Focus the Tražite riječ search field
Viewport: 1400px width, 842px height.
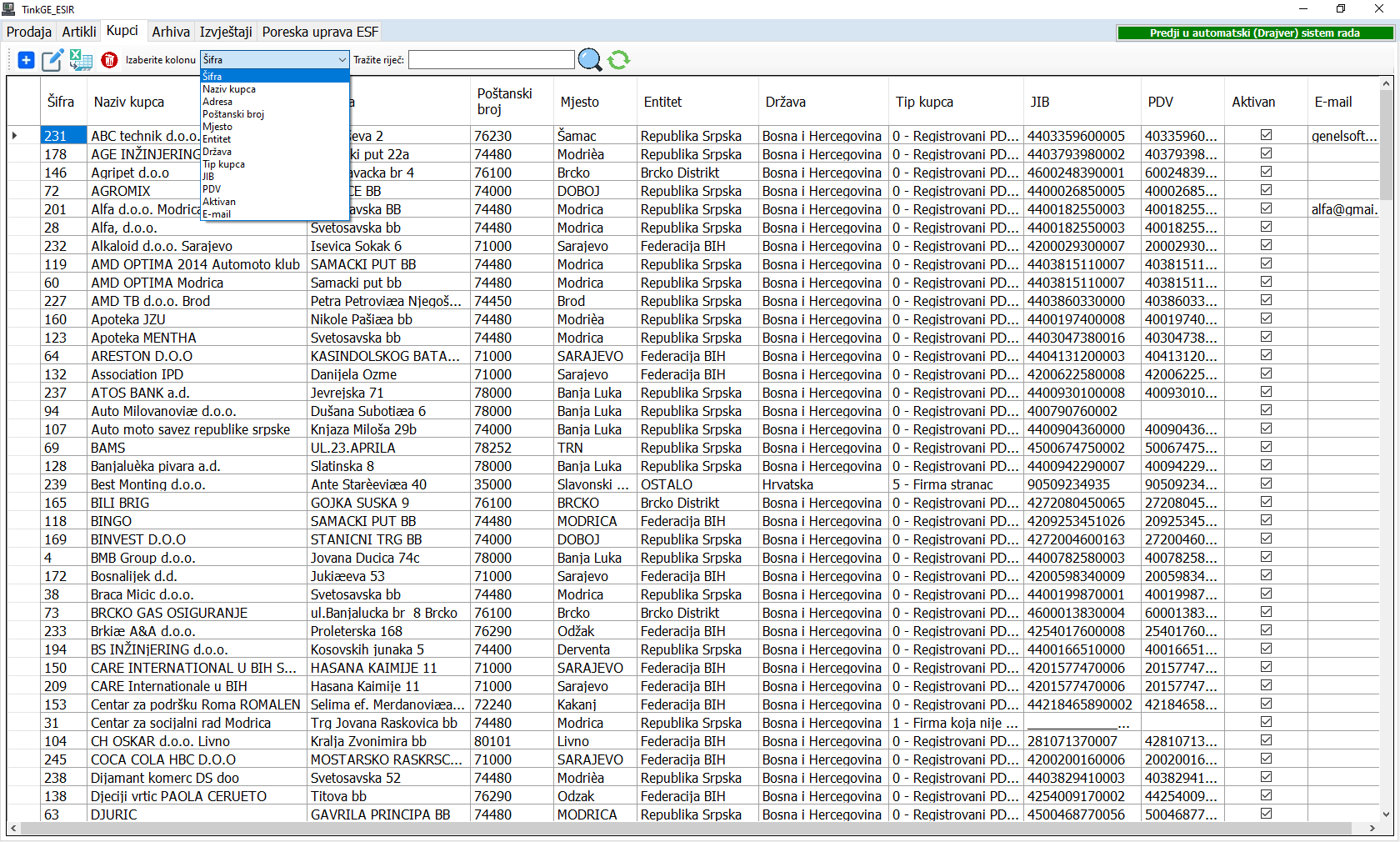click(x=491, y=60)
